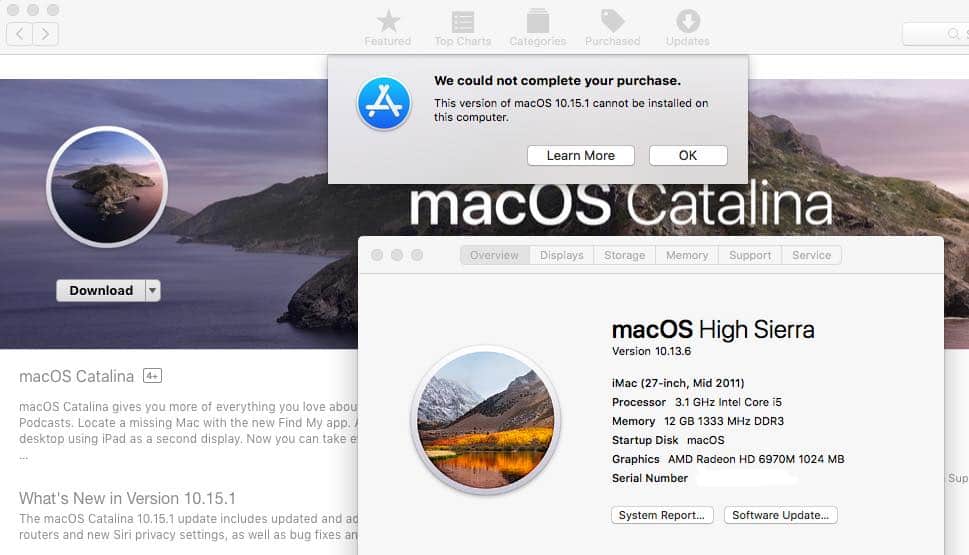Click the App Store search field
The image size is (969, 555).
[935, 33]
